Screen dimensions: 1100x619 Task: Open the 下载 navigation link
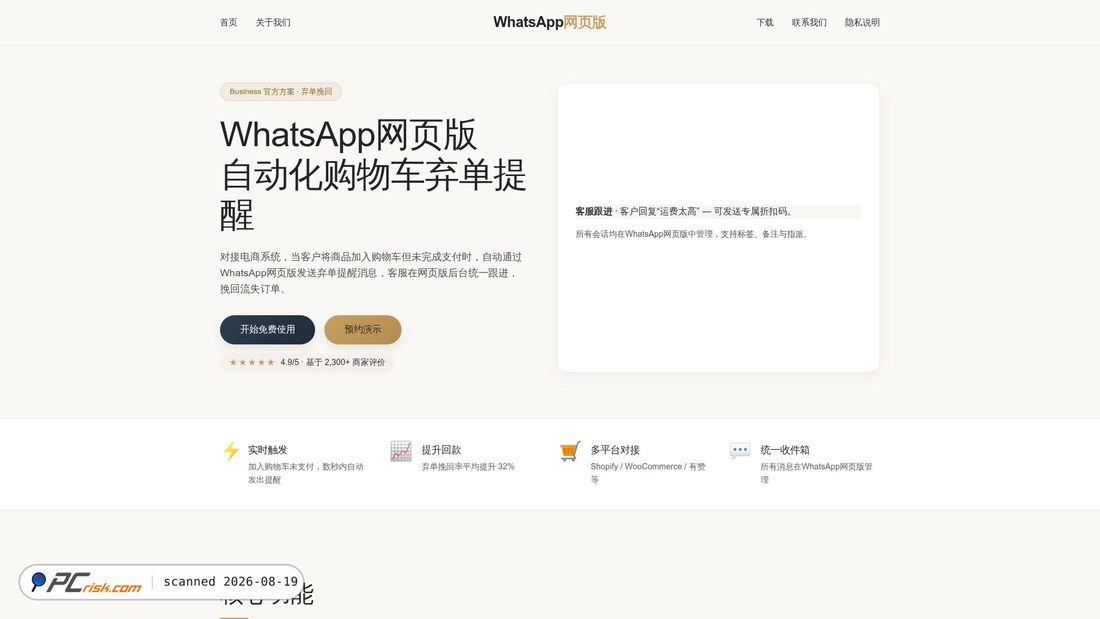(765, 22)
